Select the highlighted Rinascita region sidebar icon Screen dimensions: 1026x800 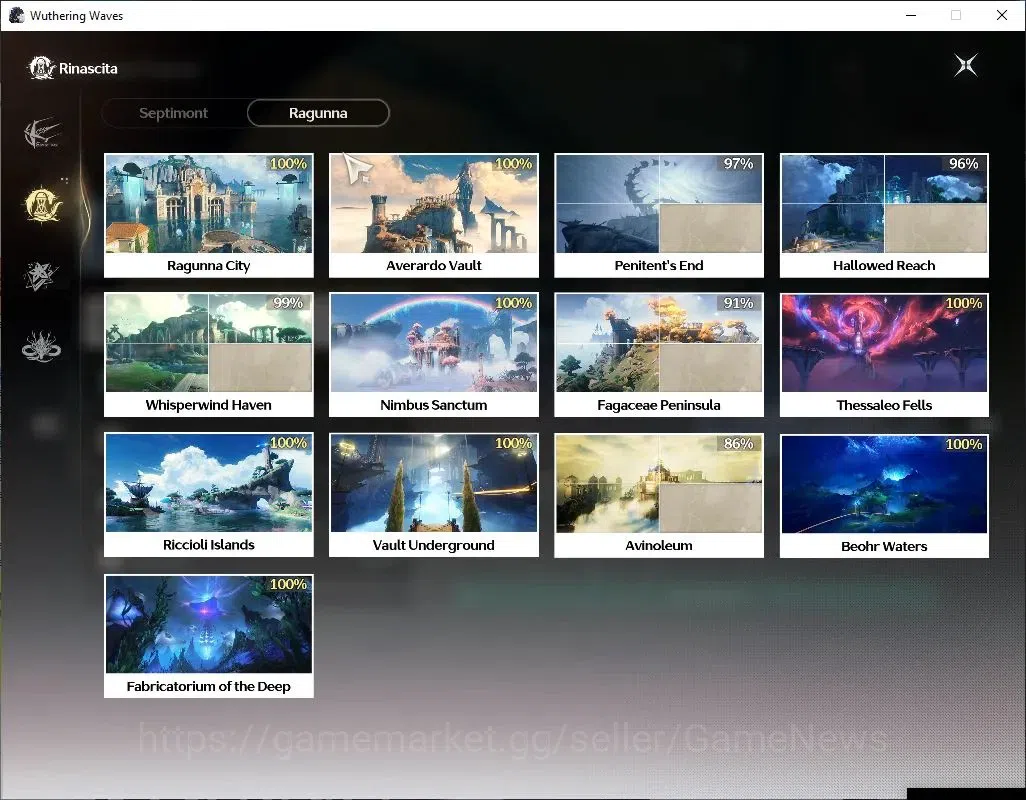43,204
